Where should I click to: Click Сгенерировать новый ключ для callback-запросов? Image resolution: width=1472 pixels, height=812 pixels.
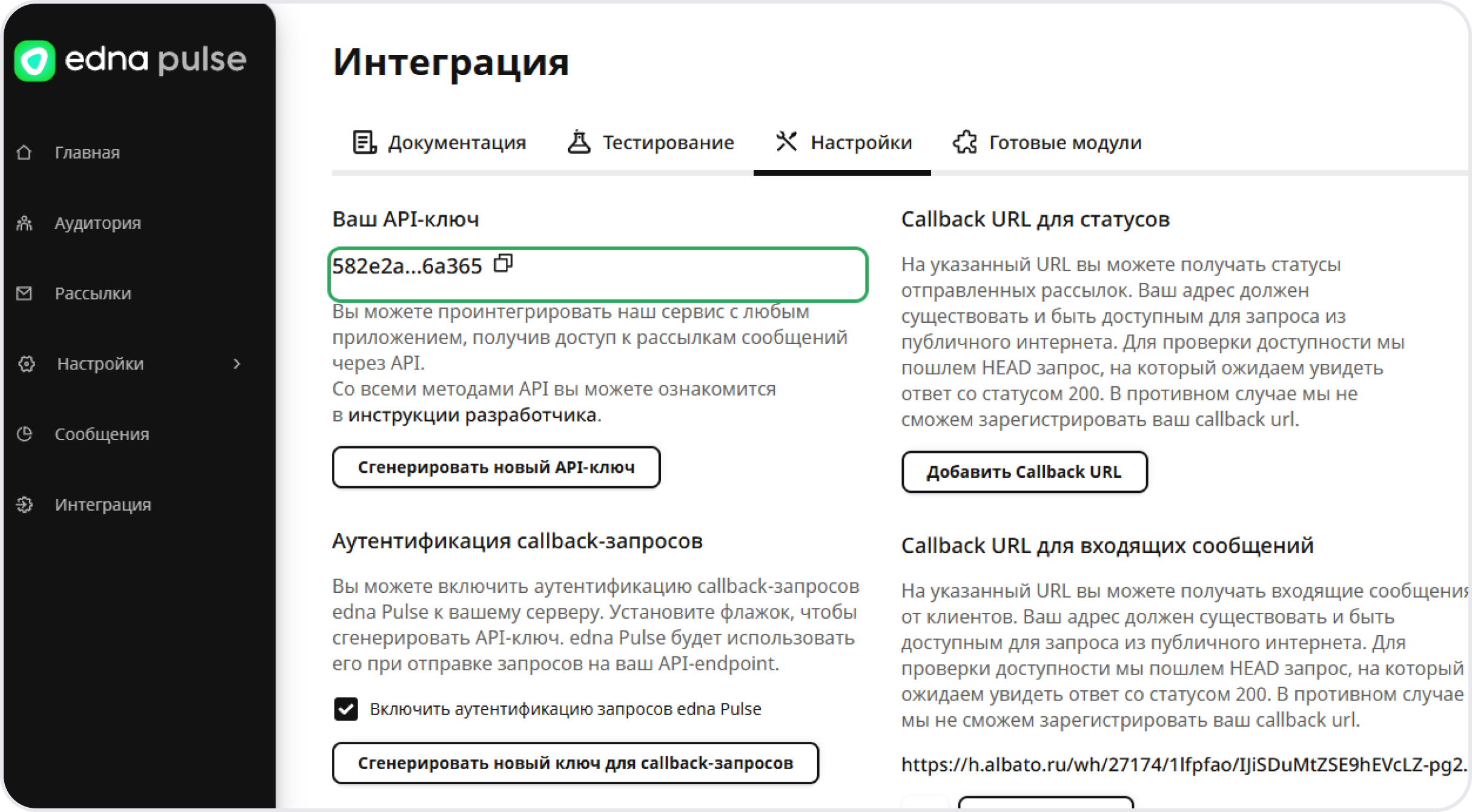tap(575, 763)
